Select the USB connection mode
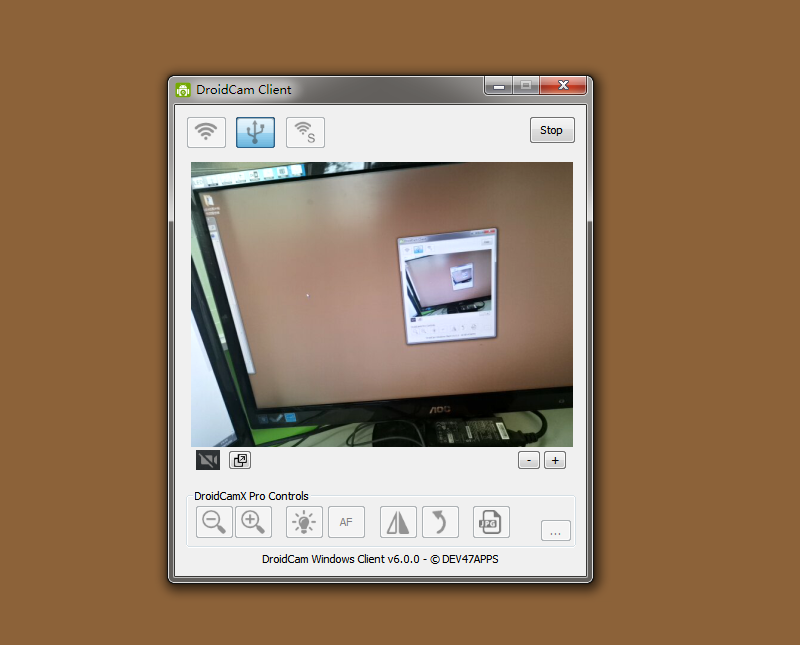This screenshot has width=800, height=645. (x=255, y=132)
